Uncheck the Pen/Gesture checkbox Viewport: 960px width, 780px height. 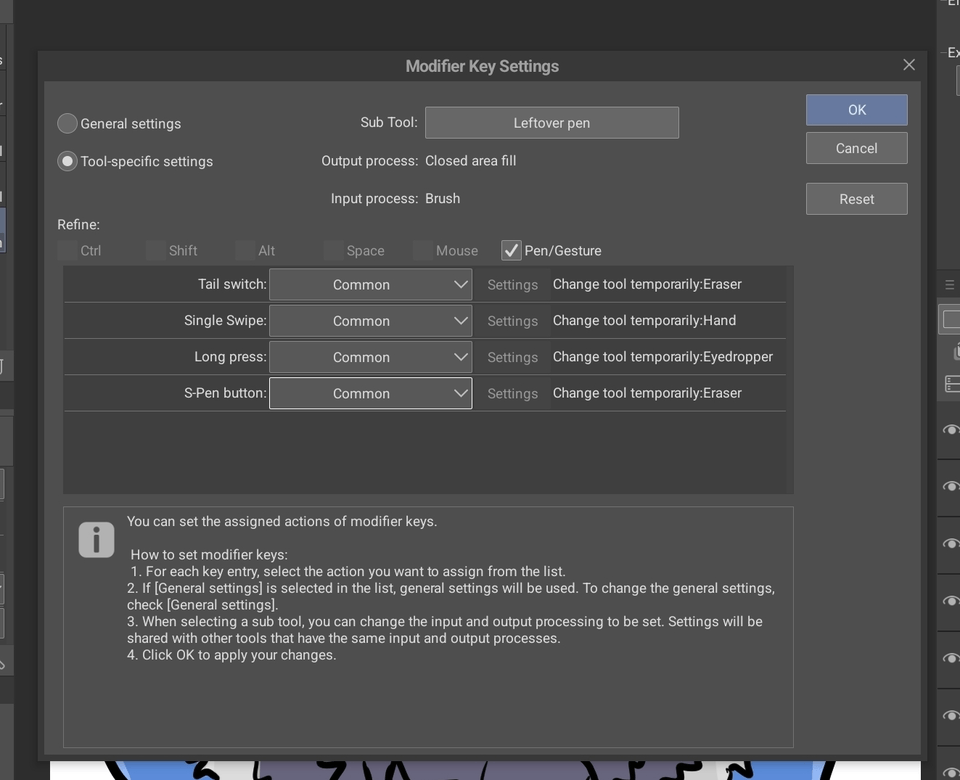[x=511, y=250]
